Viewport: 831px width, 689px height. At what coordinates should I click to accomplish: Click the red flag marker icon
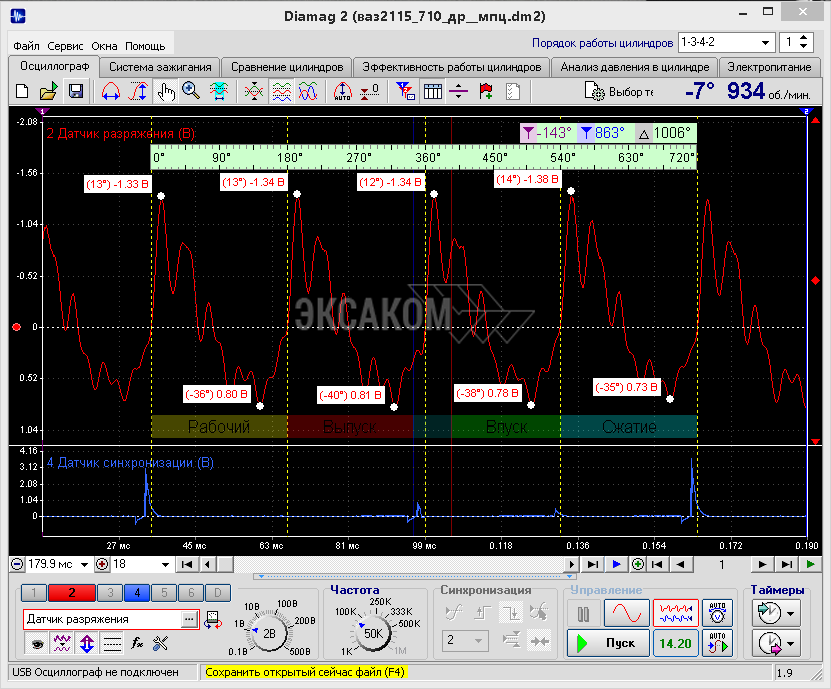point(486,91)
